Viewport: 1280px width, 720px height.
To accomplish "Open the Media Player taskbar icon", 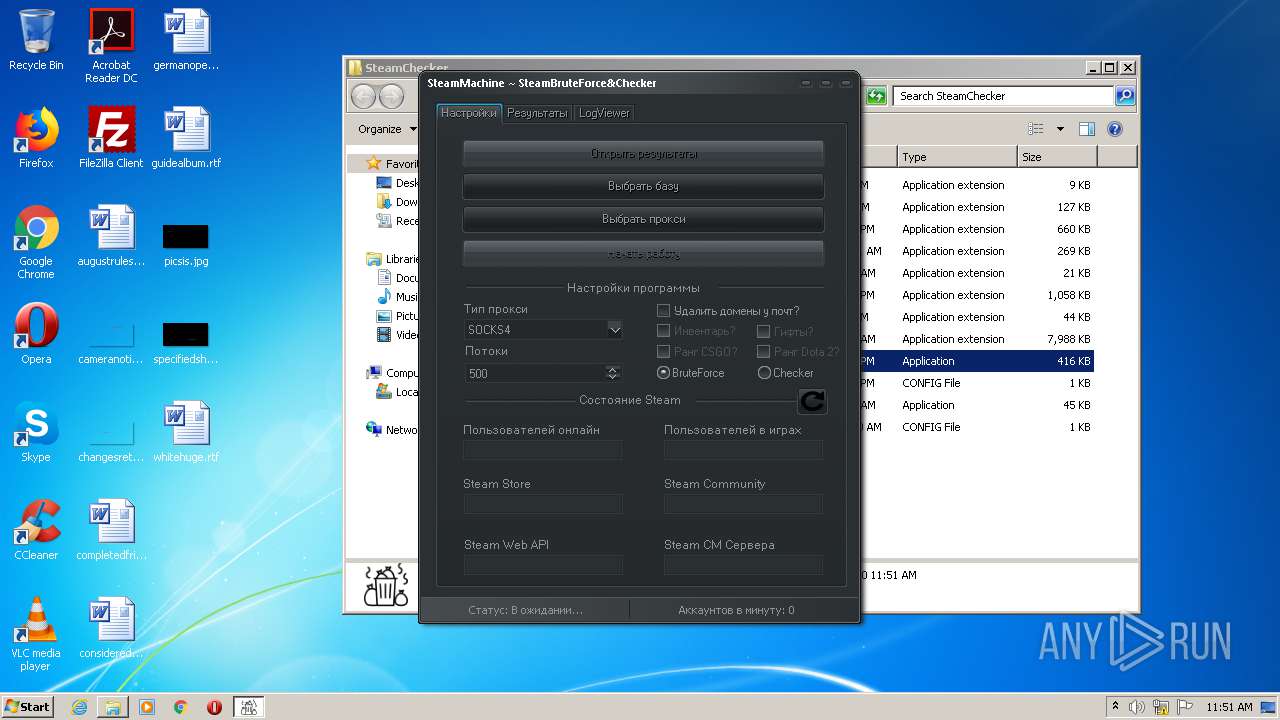I will coord(147,707).
